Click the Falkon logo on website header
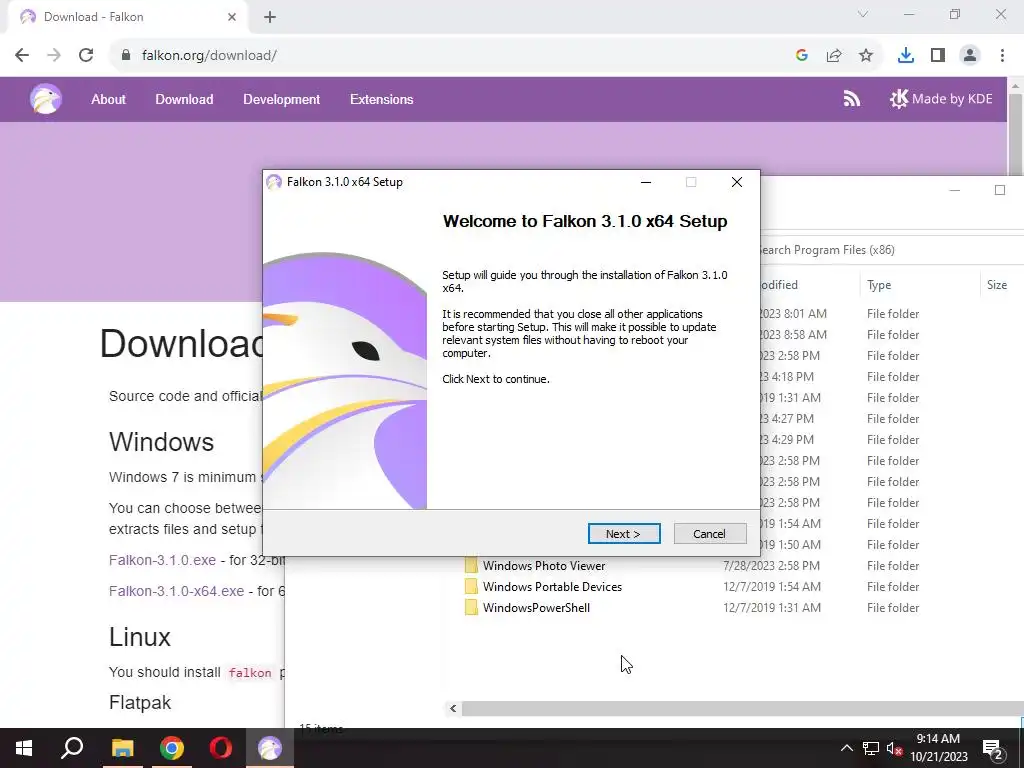 click(x=46, y=99)
